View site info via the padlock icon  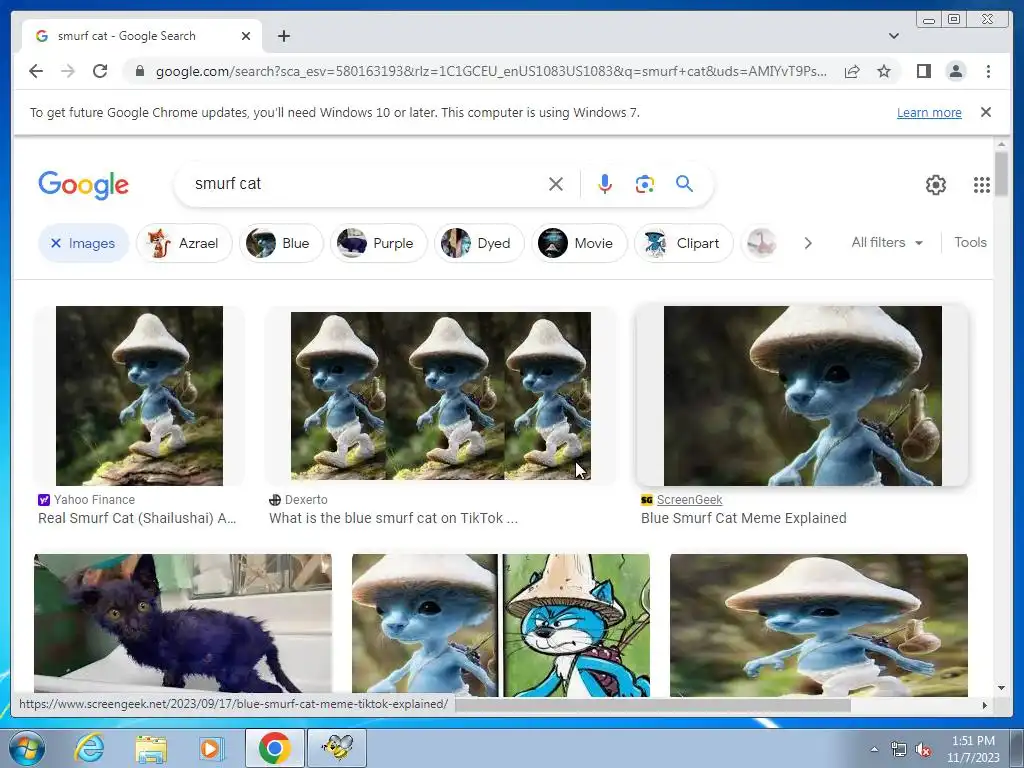(x=139, y=71)
